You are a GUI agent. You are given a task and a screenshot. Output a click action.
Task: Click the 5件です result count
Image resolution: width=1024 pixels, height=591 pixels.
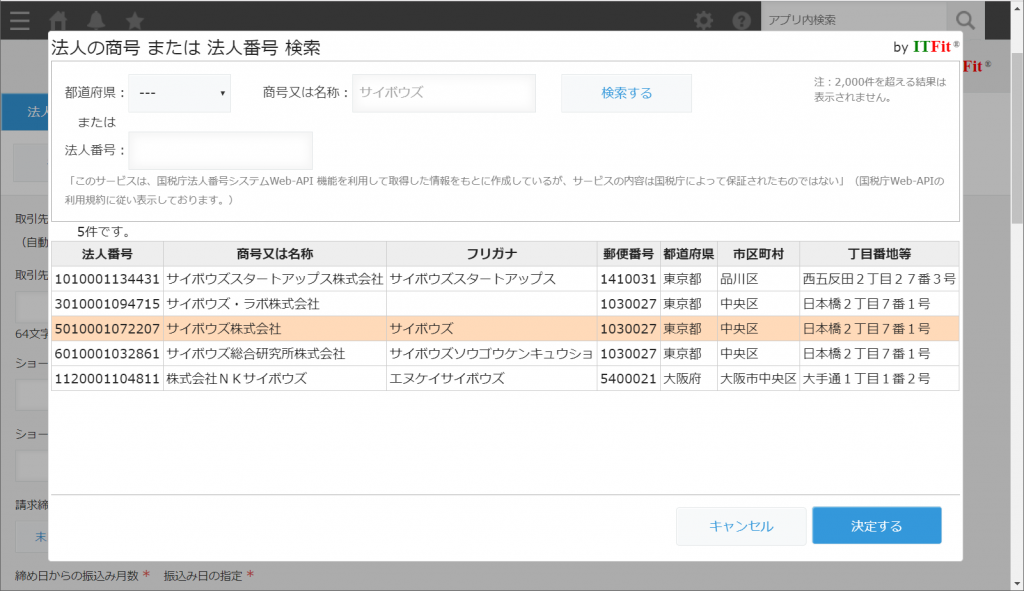[104, 232]
